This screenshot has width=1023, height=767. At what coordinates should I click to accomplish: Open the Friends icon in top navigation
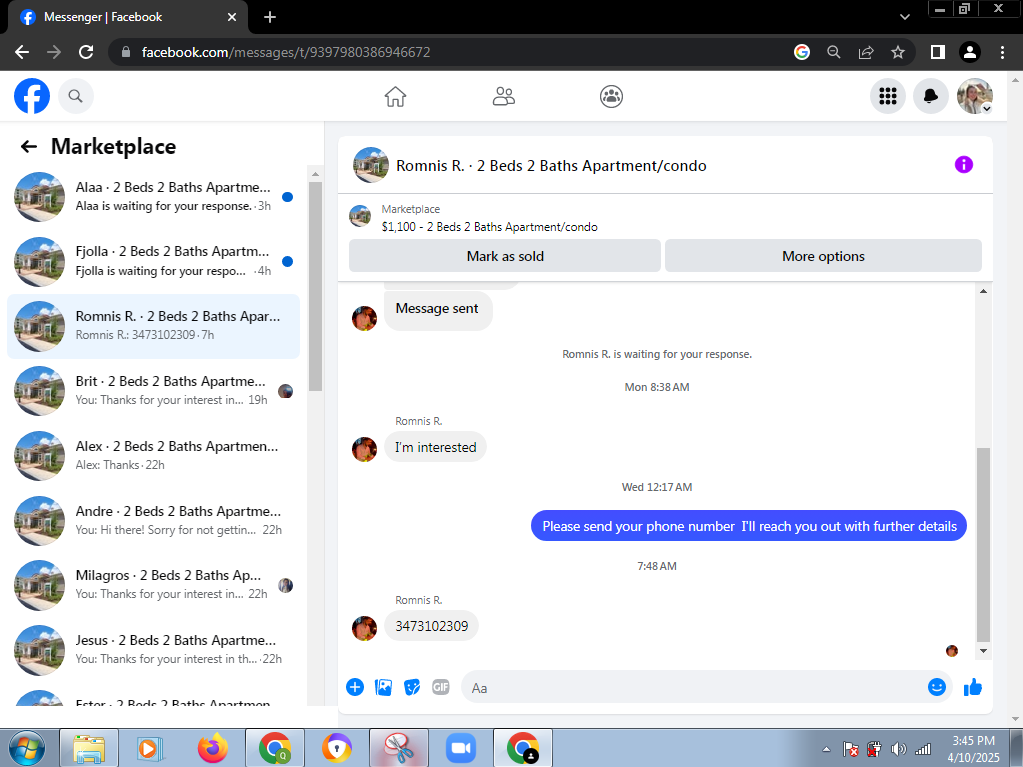503,97
